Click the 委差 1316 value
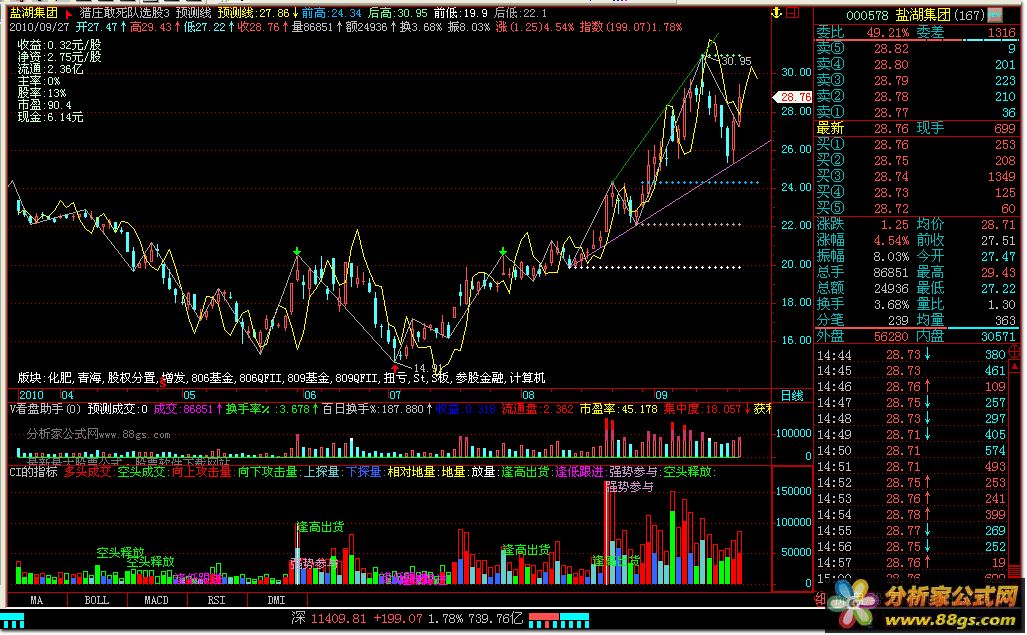1027x635 pixels. (x=1001, y=33)
